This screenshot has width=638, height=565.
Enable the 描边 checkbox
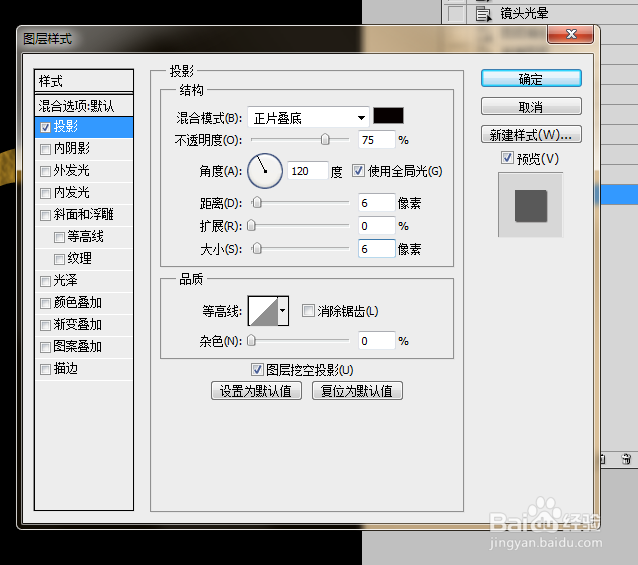46,369
